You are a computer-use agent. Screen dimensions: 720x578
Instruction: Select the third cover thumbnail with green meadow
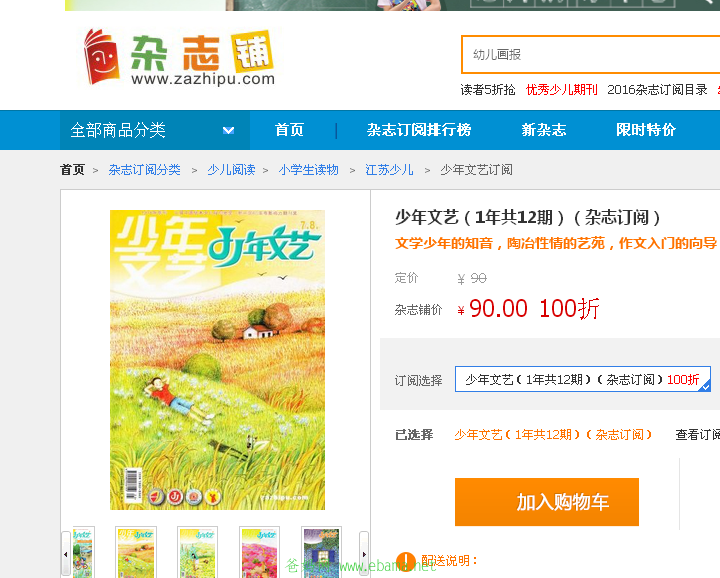pyautogui.click(x=197, y=552)
